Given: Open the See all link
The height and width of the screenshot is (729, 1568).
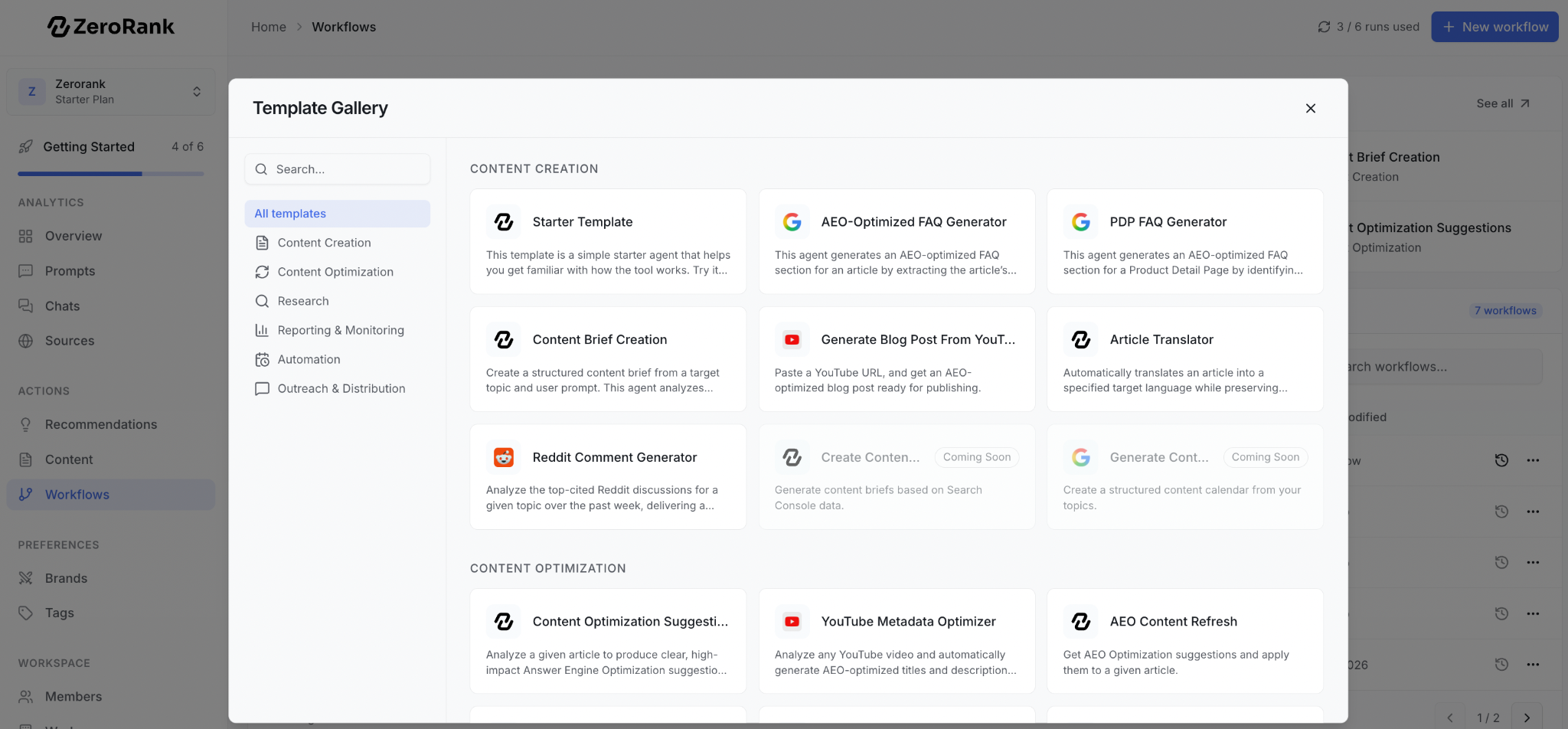Looking at the screenshot, I should pyautogui.click(x=1502, y=103).
